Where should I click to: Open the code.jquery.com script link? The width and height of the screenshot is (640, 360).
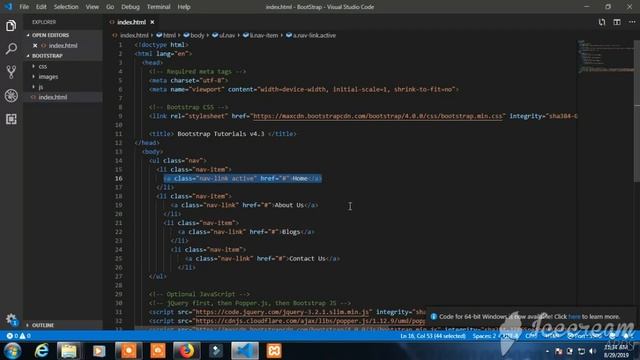click(x=282, y=312)
